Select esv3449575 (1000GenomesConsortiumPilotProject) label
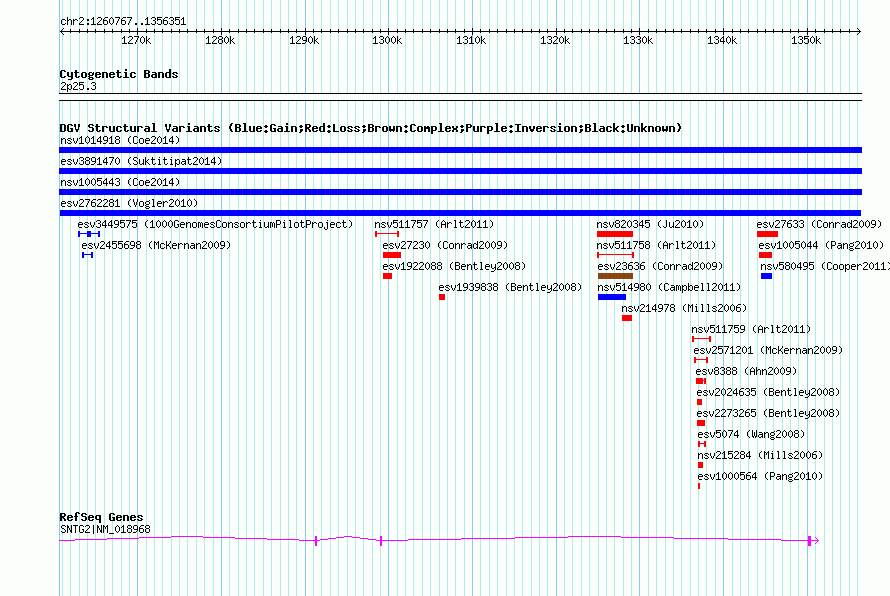Image resolution: width=890 pixels, height=596 pixels. [215, 224]
